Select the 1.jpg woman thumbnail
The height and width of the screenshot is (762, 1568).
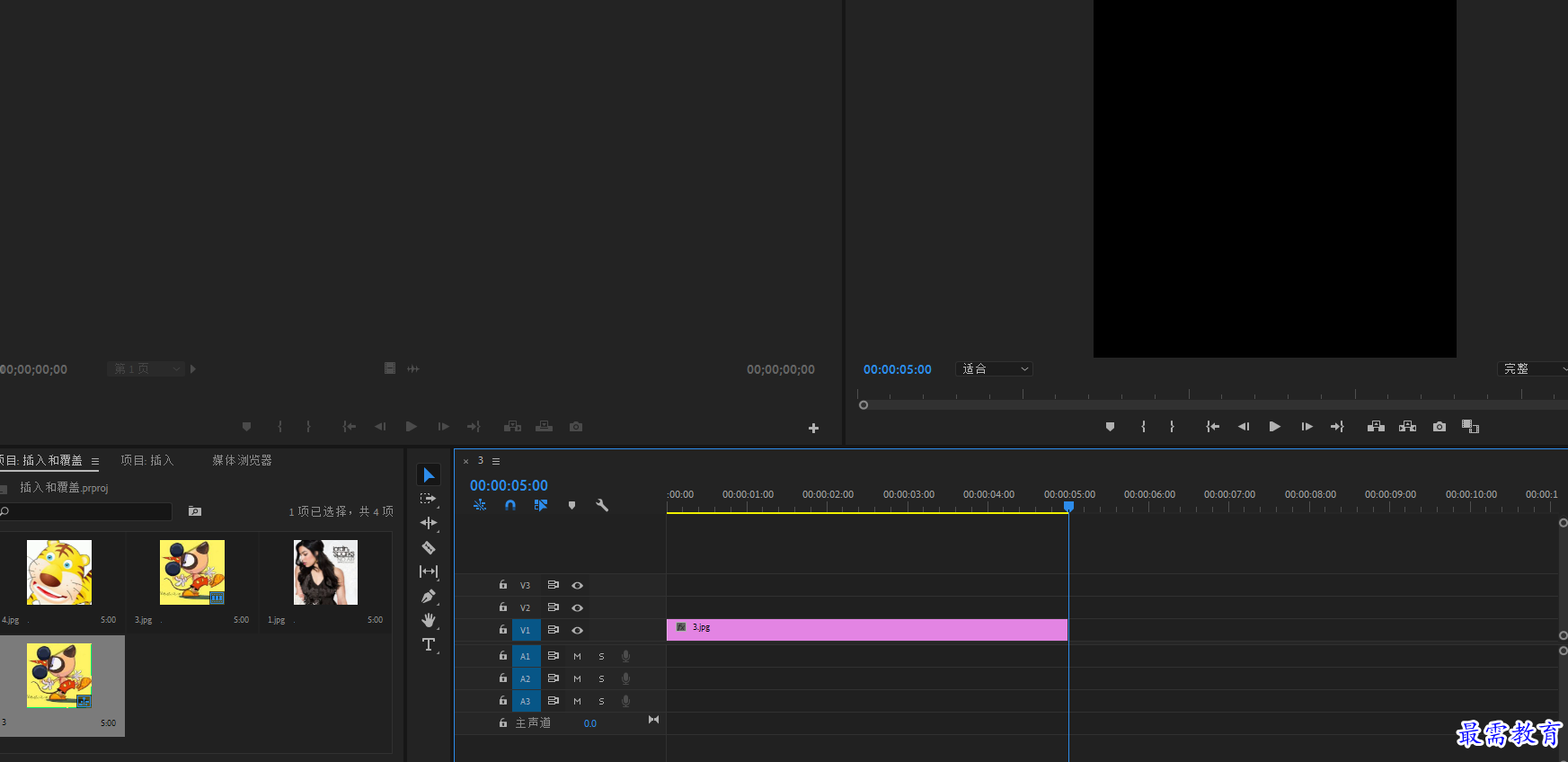tap(325, 572)
